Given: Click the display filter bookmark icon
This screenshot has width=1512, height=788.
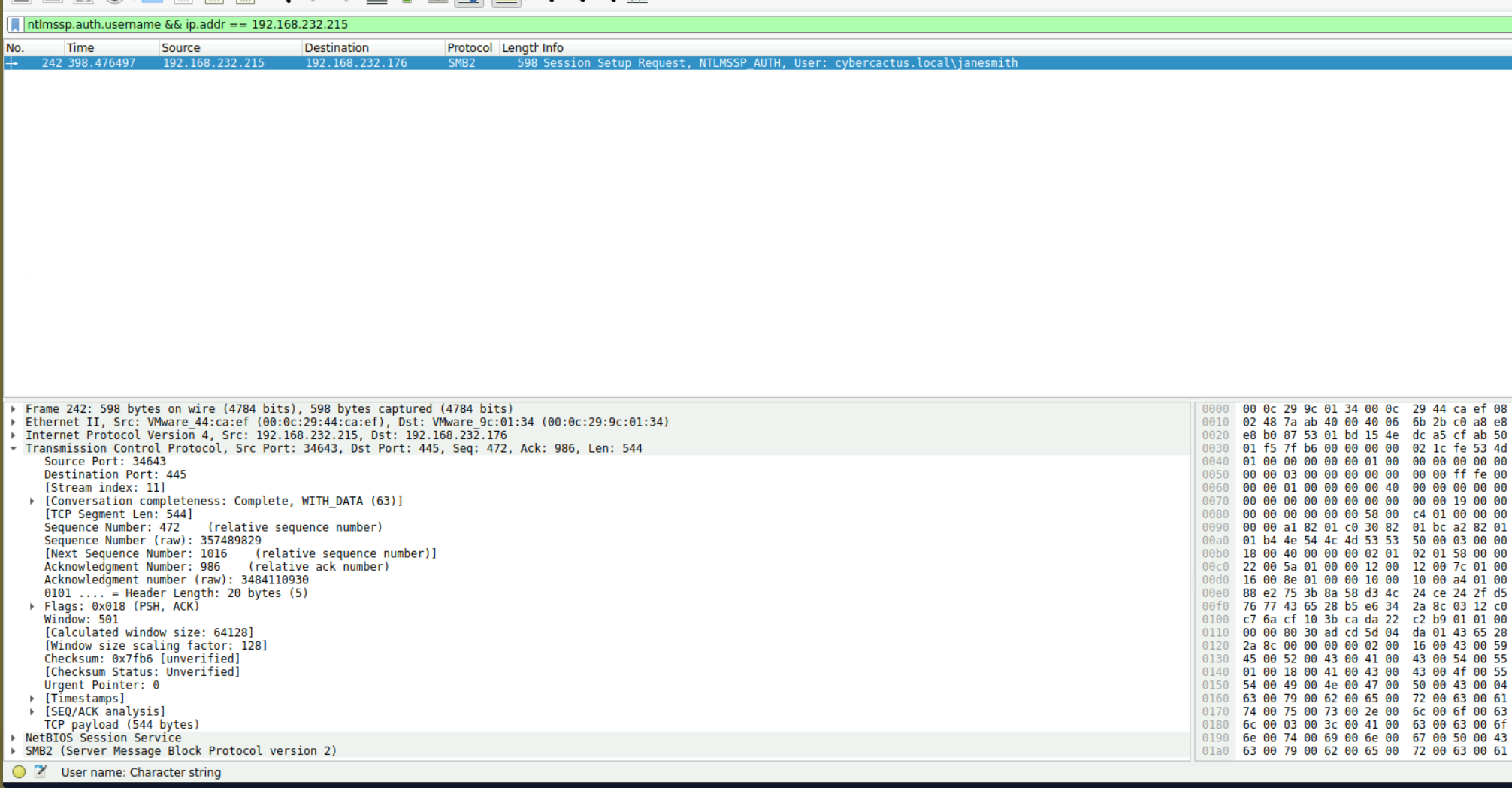Looking at the screenshot, I should pyautogui.click(x=15, y=25).
